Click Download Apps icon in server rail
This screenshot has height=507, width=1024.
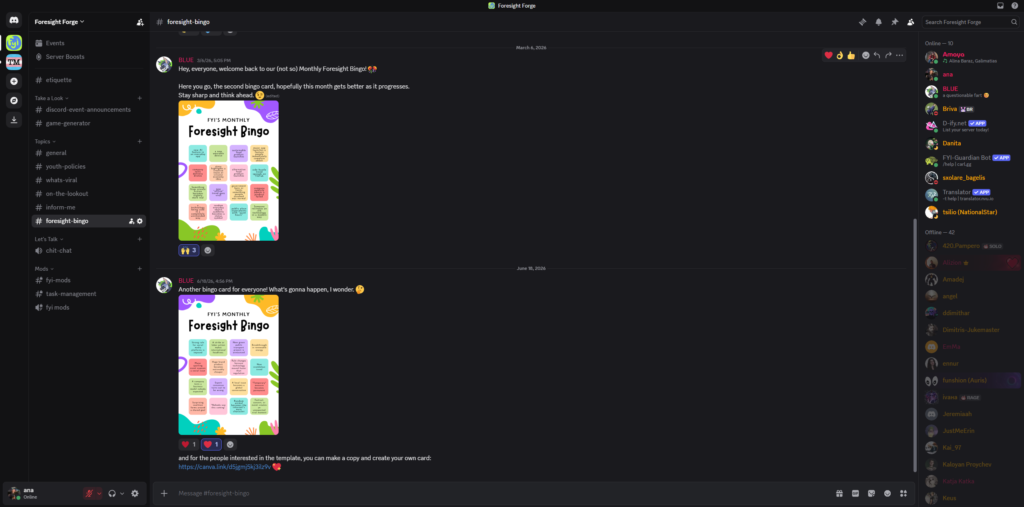(14, 120)
